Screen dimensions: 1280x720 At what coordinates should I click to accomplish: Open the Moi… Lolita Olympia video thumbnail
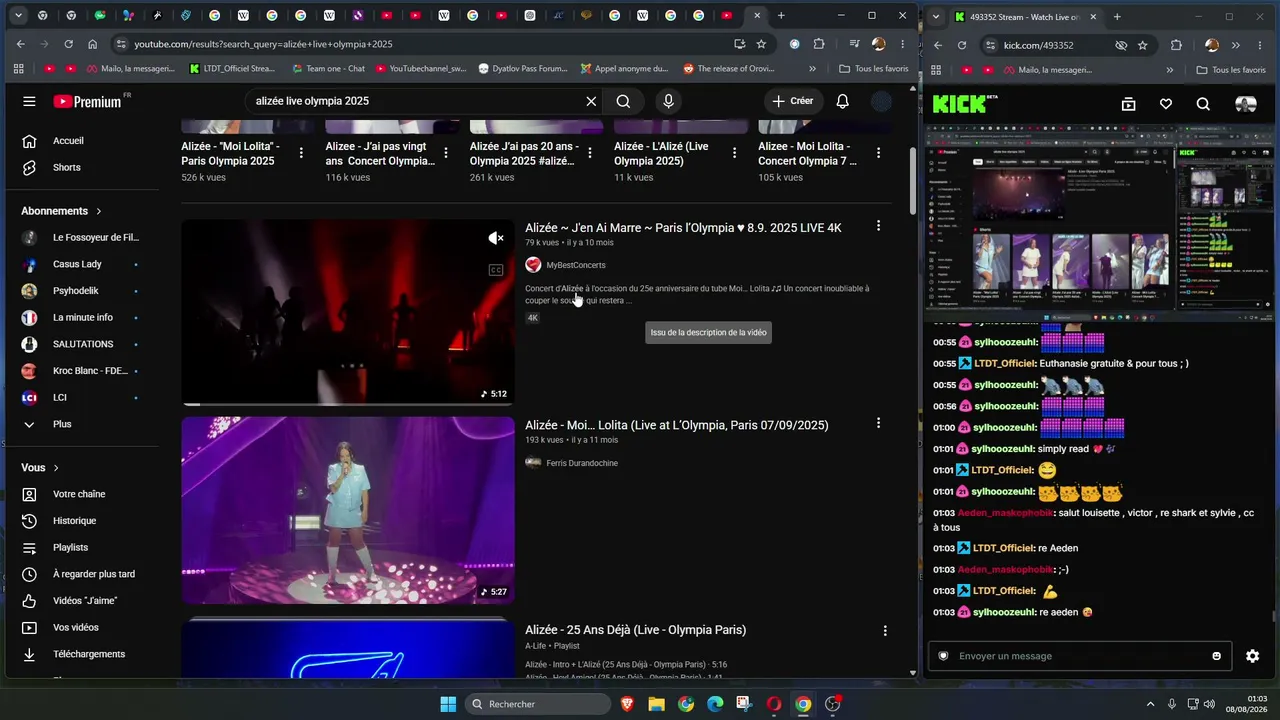[348, 510]
